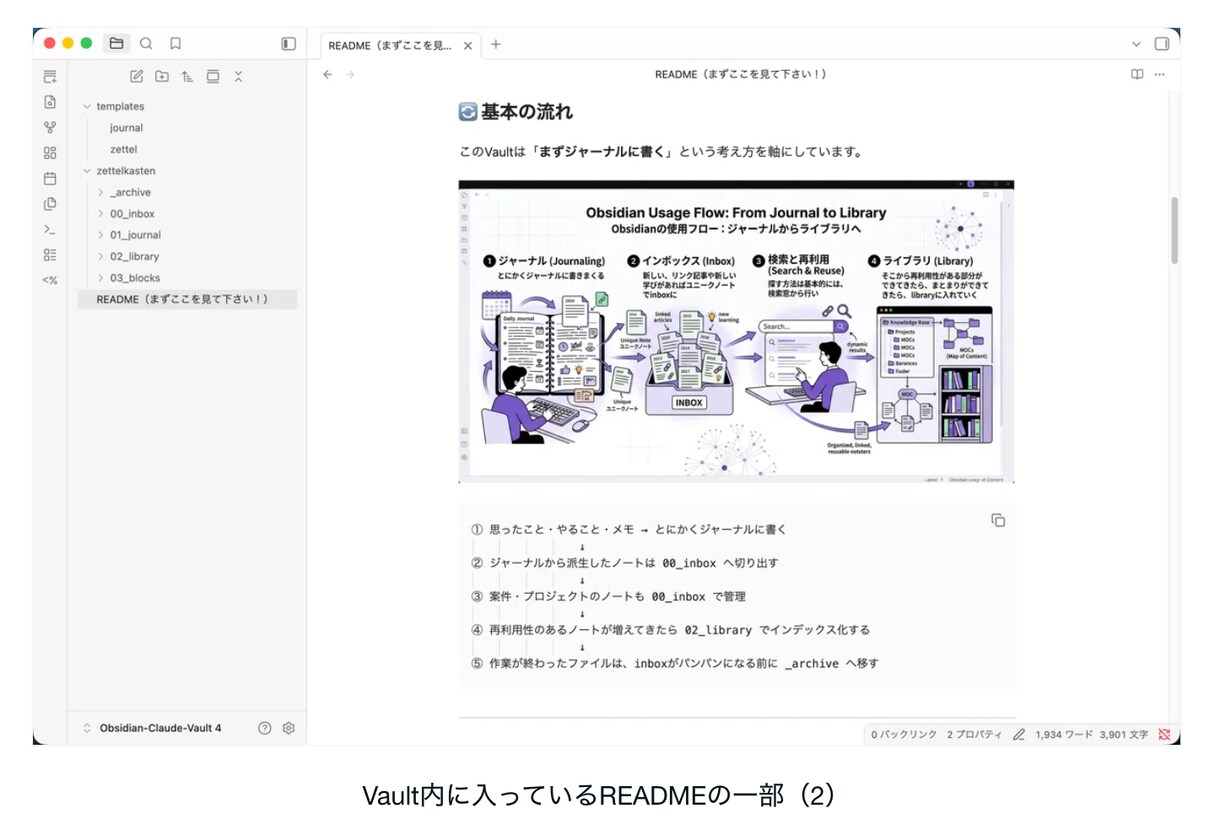Close the README tab
Image resolution: width=1220 pixels, height=830 pixels.
pos(468,45)
